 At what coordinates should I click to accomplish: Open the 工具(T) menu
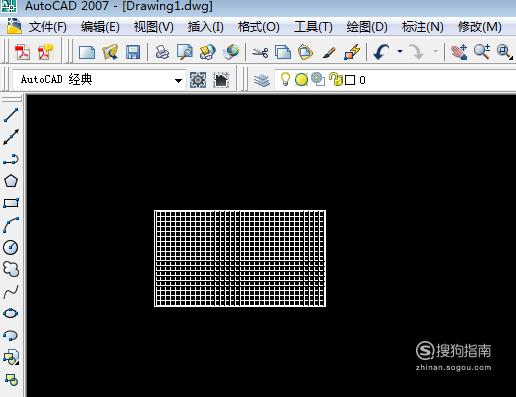pyautogui.click(x=313, y=27)
